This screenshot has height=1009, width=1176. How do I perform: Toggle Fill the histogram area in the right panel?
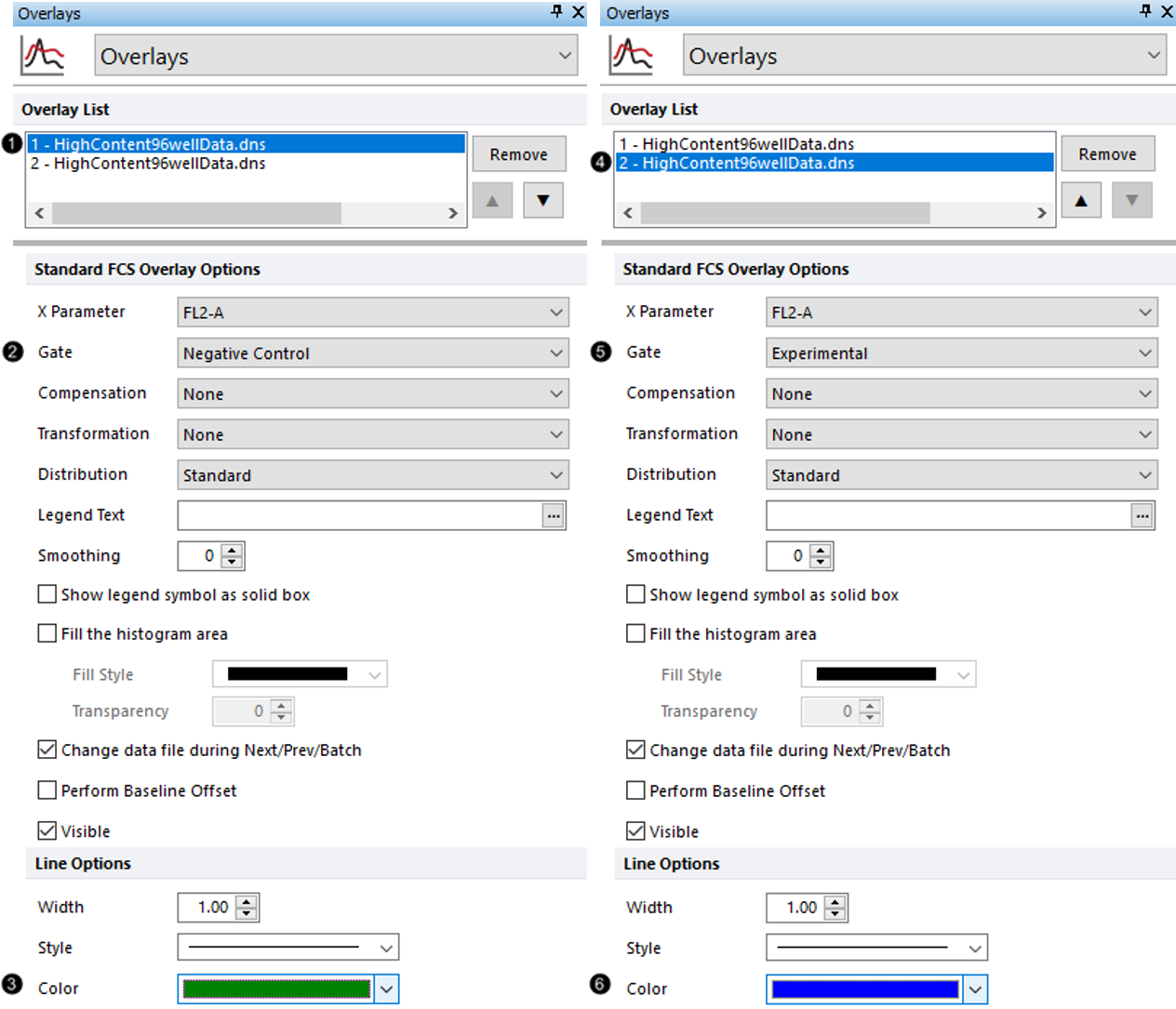[x=636, y=633]
